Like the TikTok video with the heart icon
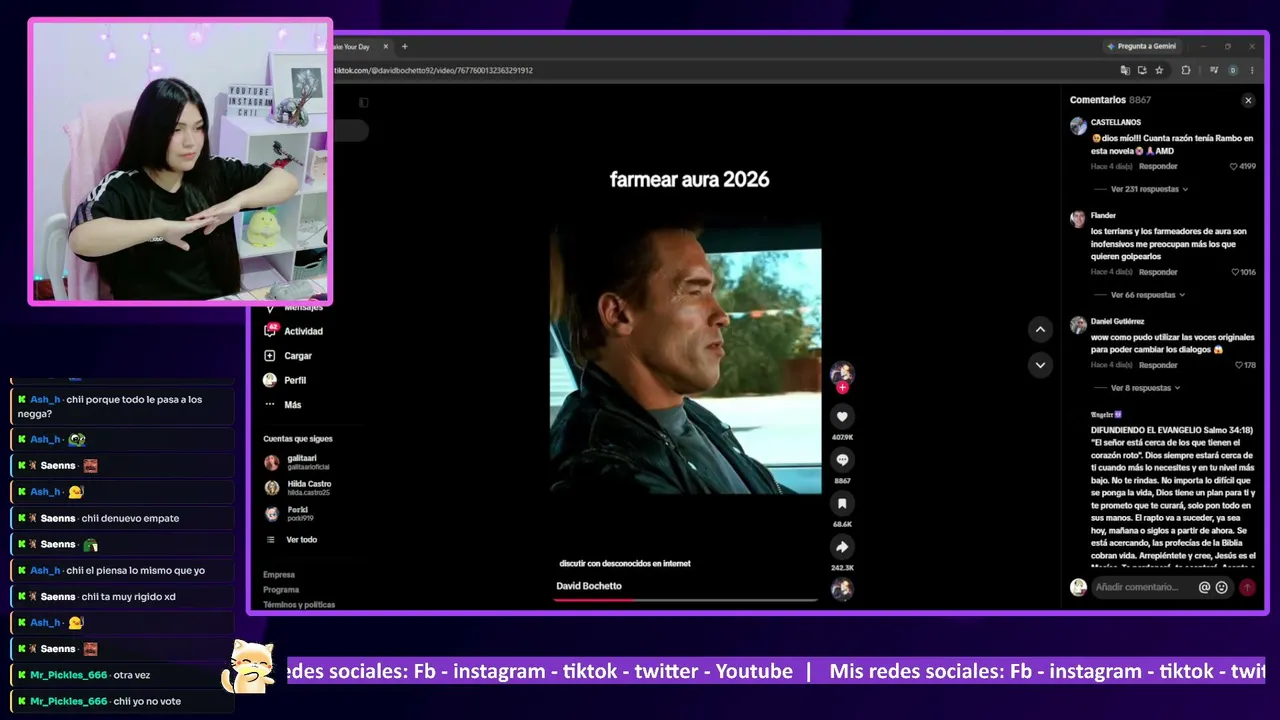1280x720 pixels. (842, 417)
